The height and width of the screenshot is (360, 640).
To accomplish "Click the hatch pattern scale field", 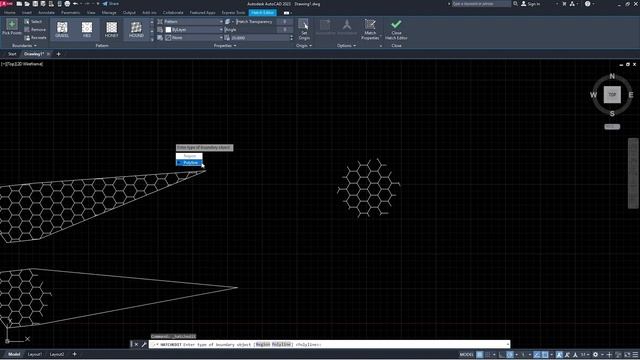I will (x=259, y=38).
